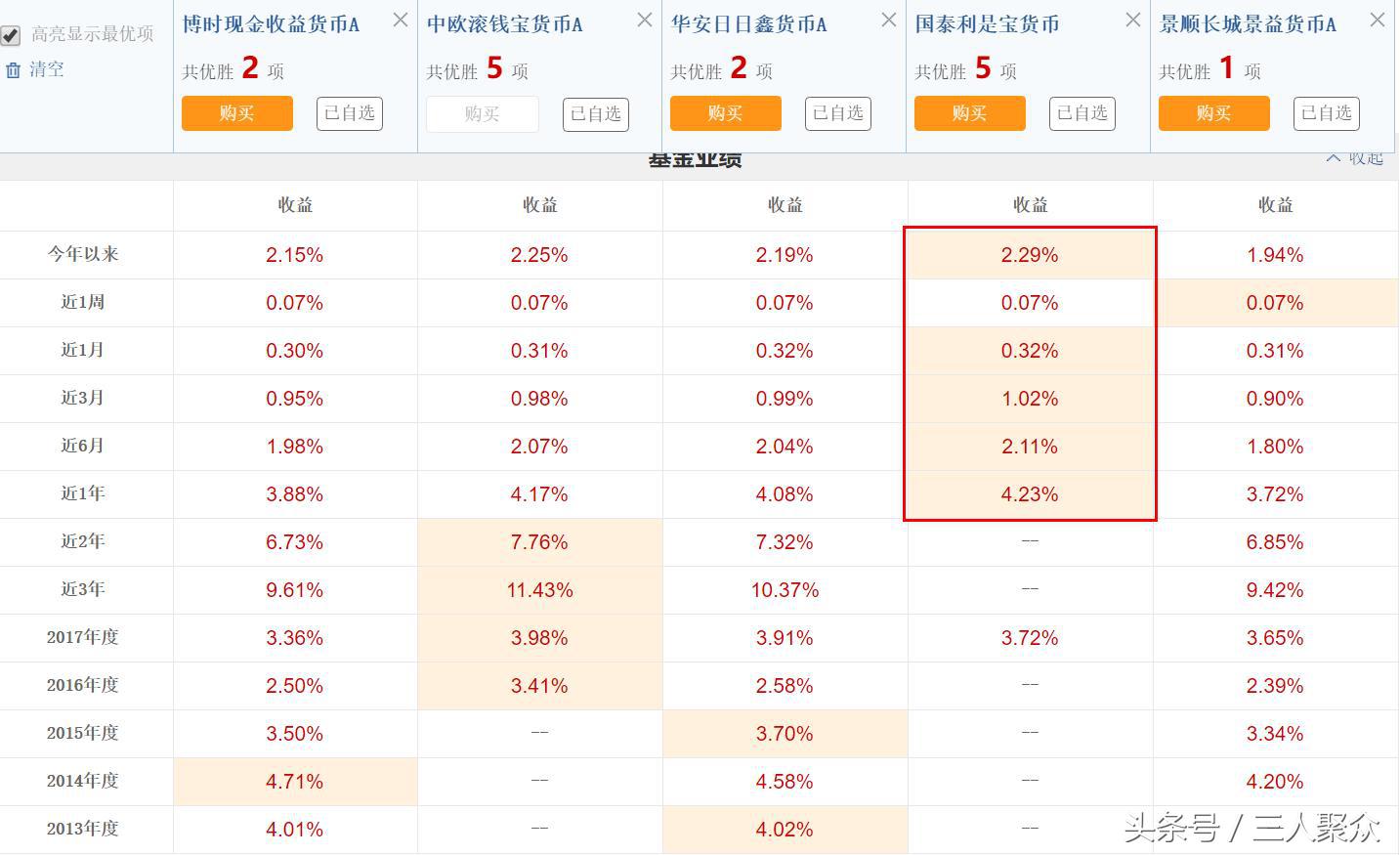This screenshot has width=1400, height=855.
Task: Remove 博时现金收益货币A with its X icon
Action: 401,20
